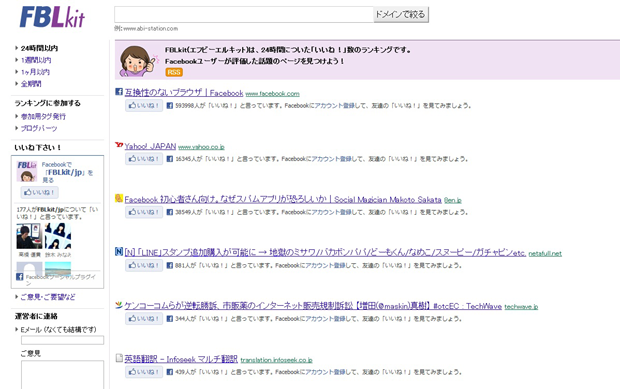Click the Facebook social plugin icon in the sidebar widget
This screenshot has height=389, width=620.
(x=19, y=277)
